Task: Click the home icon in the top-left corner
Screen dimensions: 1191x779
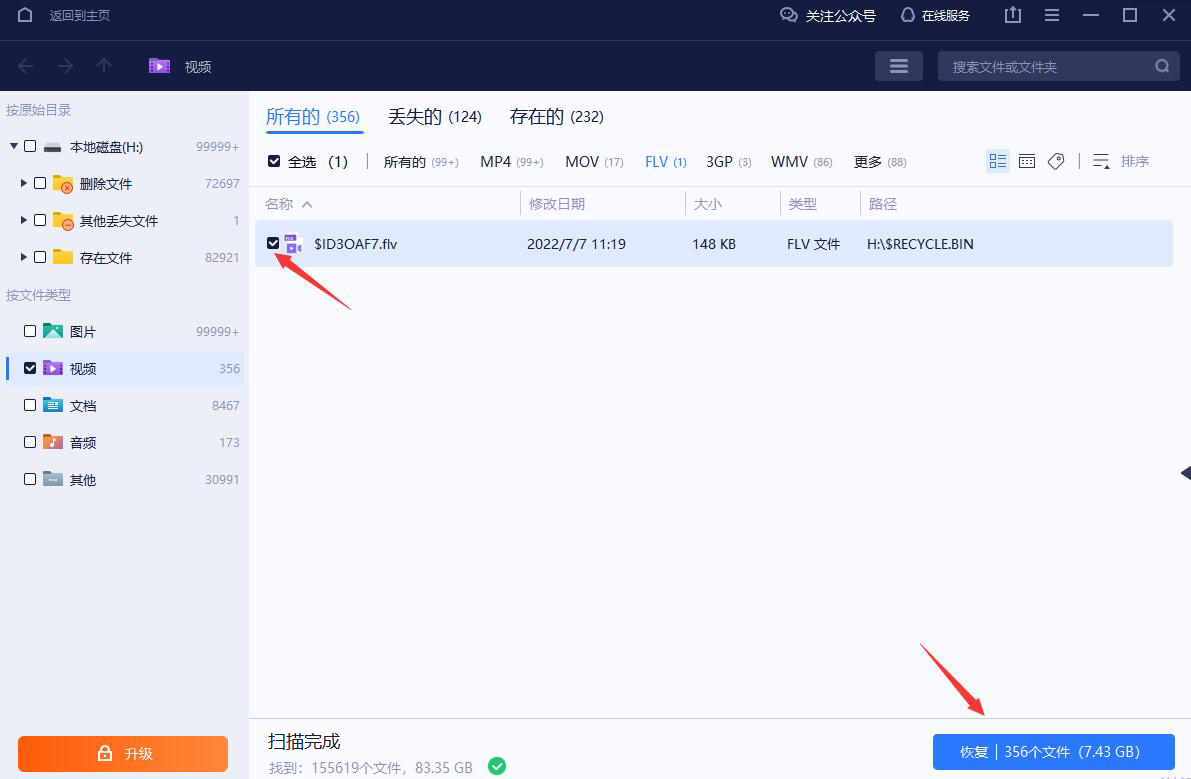Action: [25, 15]
